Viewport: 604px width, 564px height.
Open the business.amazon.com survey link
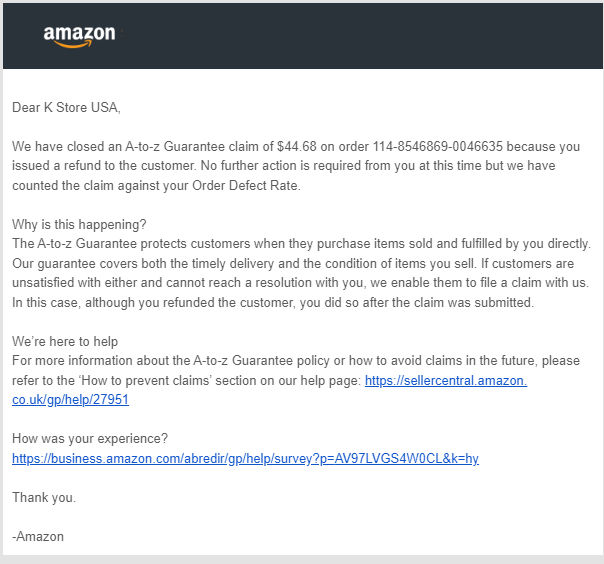click(x=245, y=458)
